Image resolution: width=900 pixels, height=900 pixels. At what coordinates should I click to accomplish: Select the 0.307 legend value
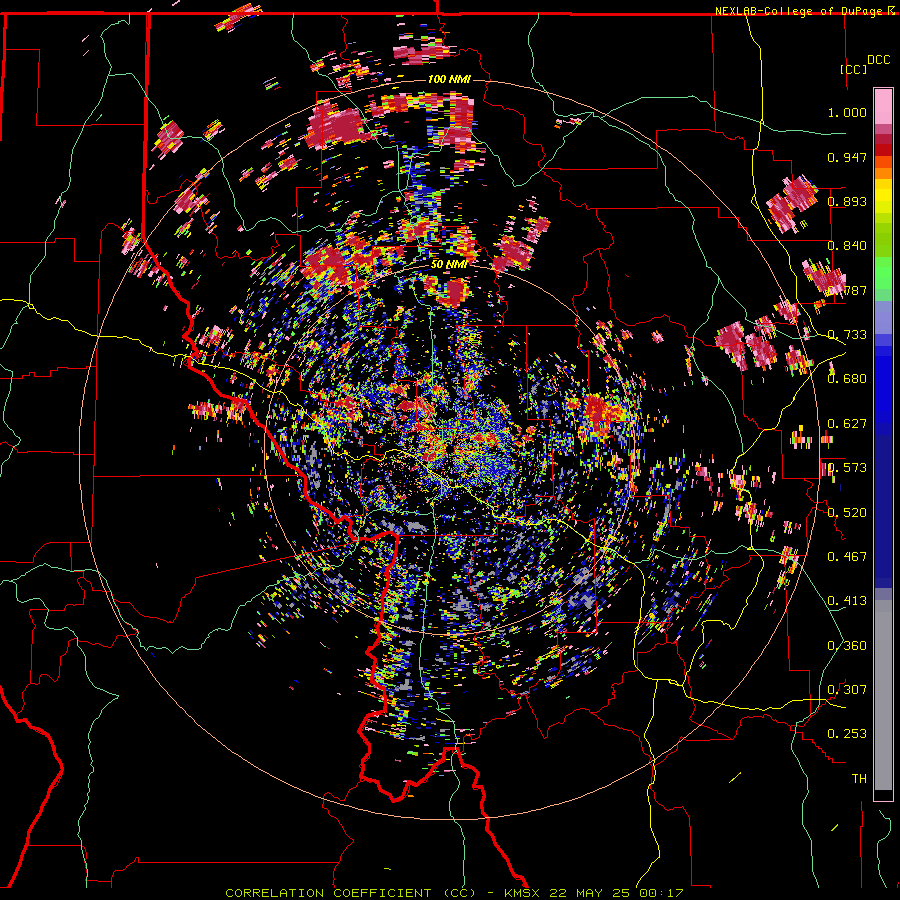click(847, 690)
